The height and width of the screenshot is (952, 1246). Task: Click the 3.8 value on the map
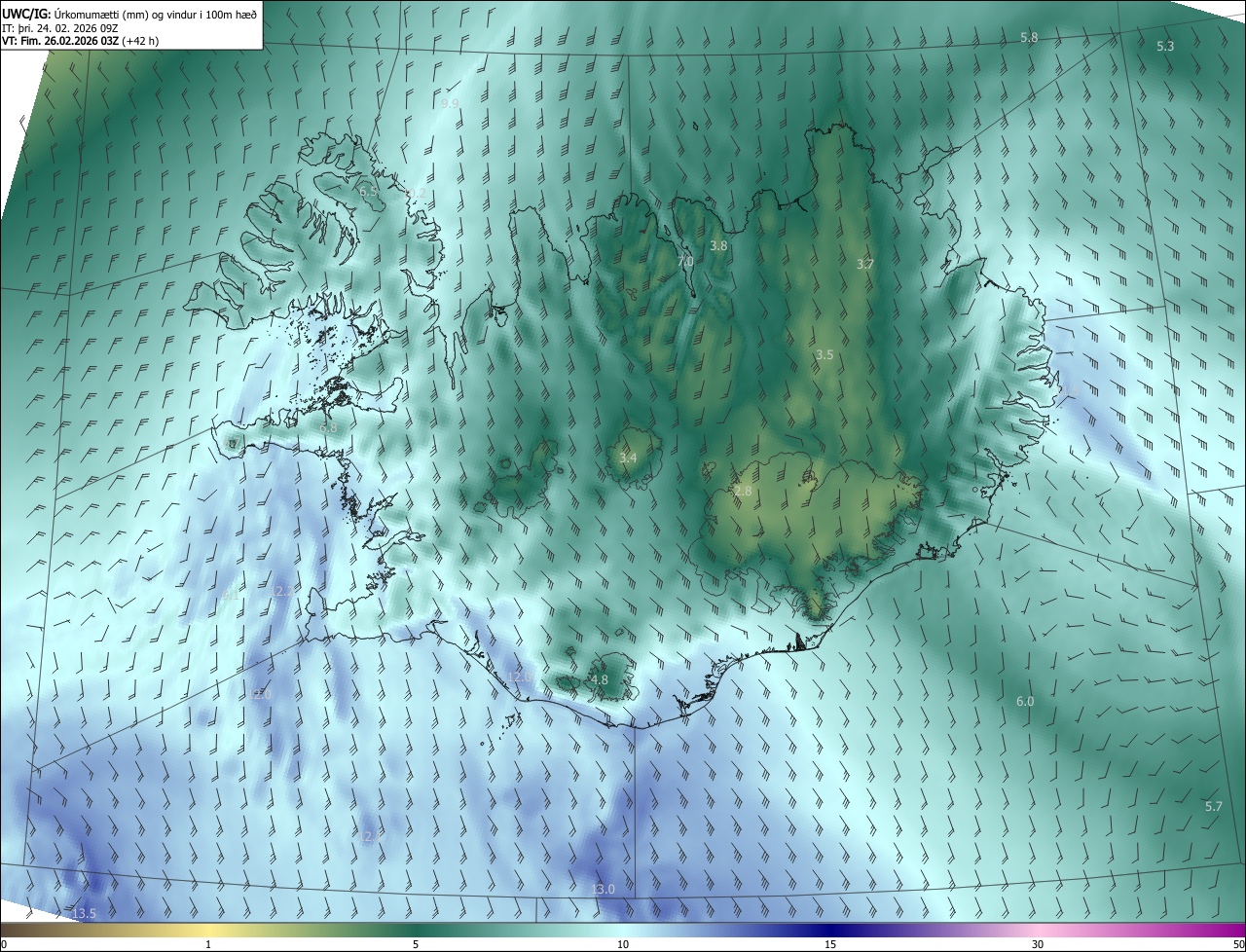pyautogui.click(x=718, y=246)
